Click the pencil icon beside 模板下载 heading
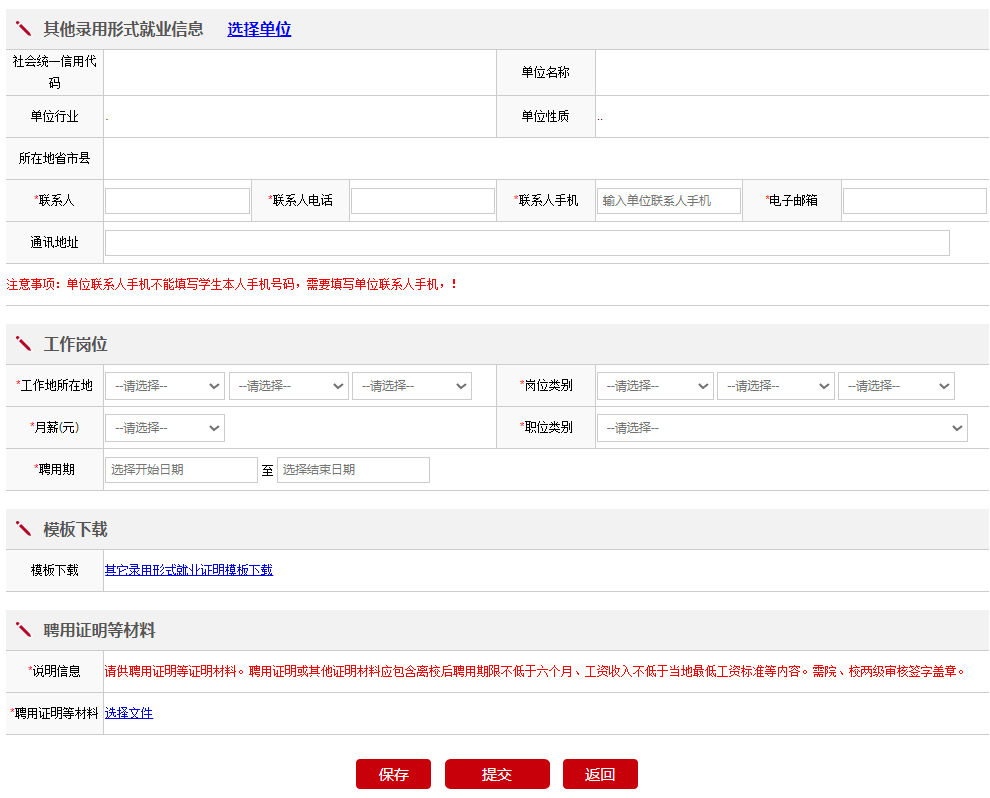This screenshot has height=798, width=990. tap(24, 529)
